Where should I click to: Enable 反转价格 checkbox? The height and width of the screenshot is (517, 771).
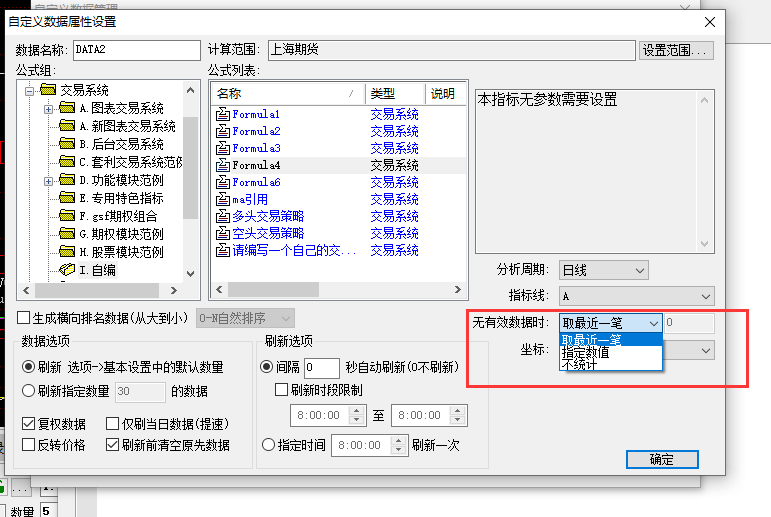pos(29,445)
